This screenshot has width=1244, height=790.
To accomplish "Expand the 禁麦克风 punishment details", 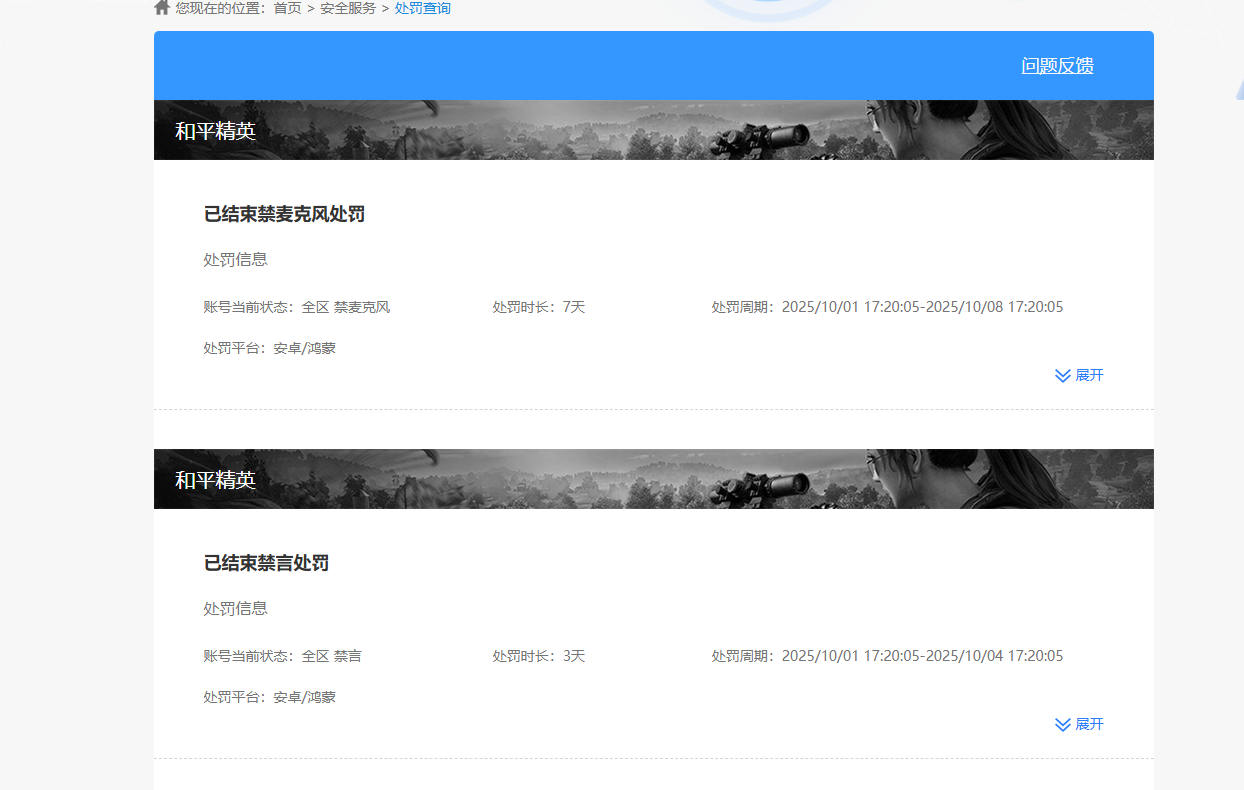I will (1079, 375).
